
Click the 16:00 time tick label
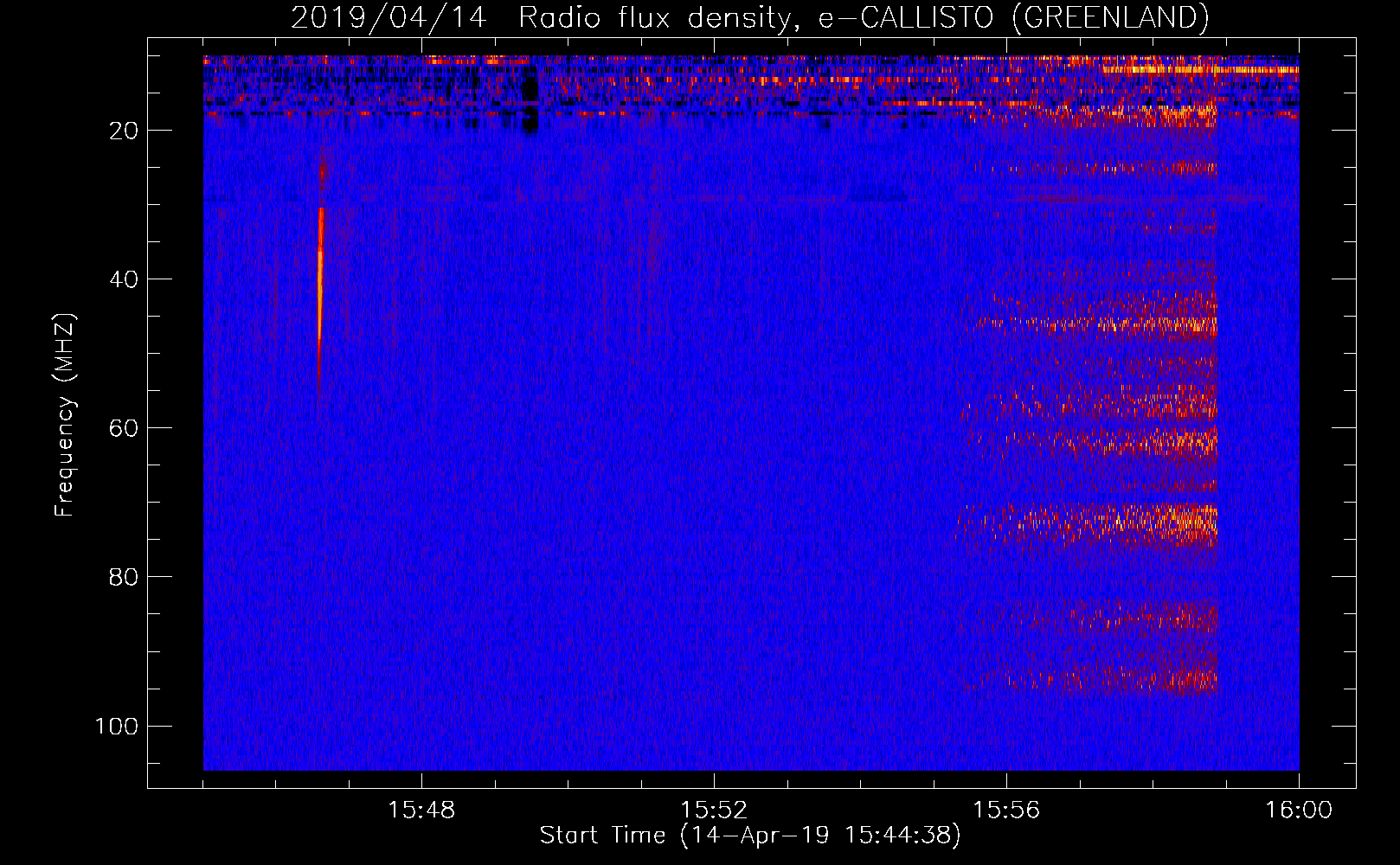point(1299,811)
